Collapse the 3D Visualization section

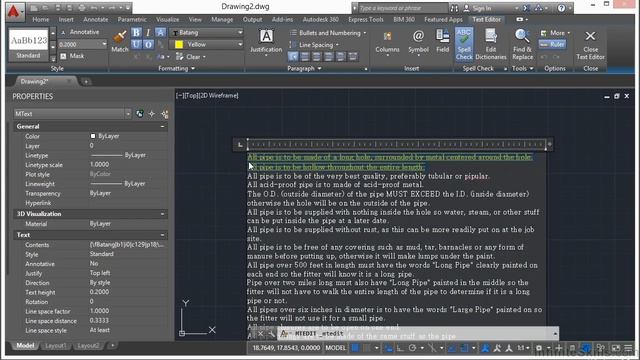pos(162,214)
